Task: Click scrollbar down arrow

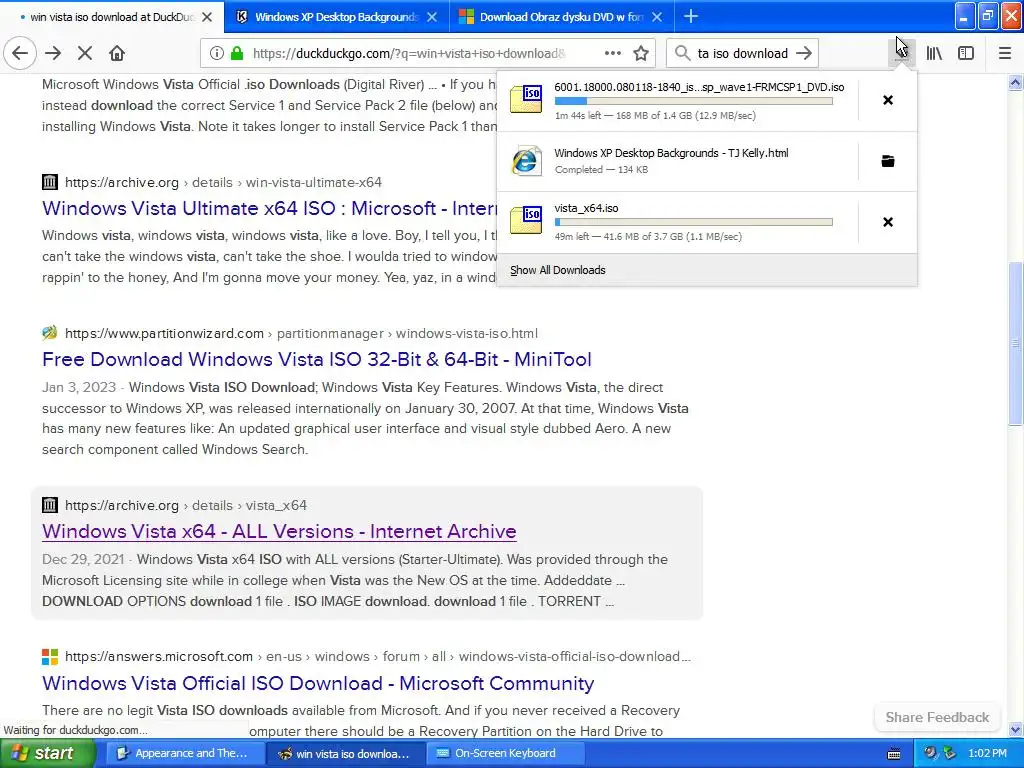Action: click(1016, 730)
